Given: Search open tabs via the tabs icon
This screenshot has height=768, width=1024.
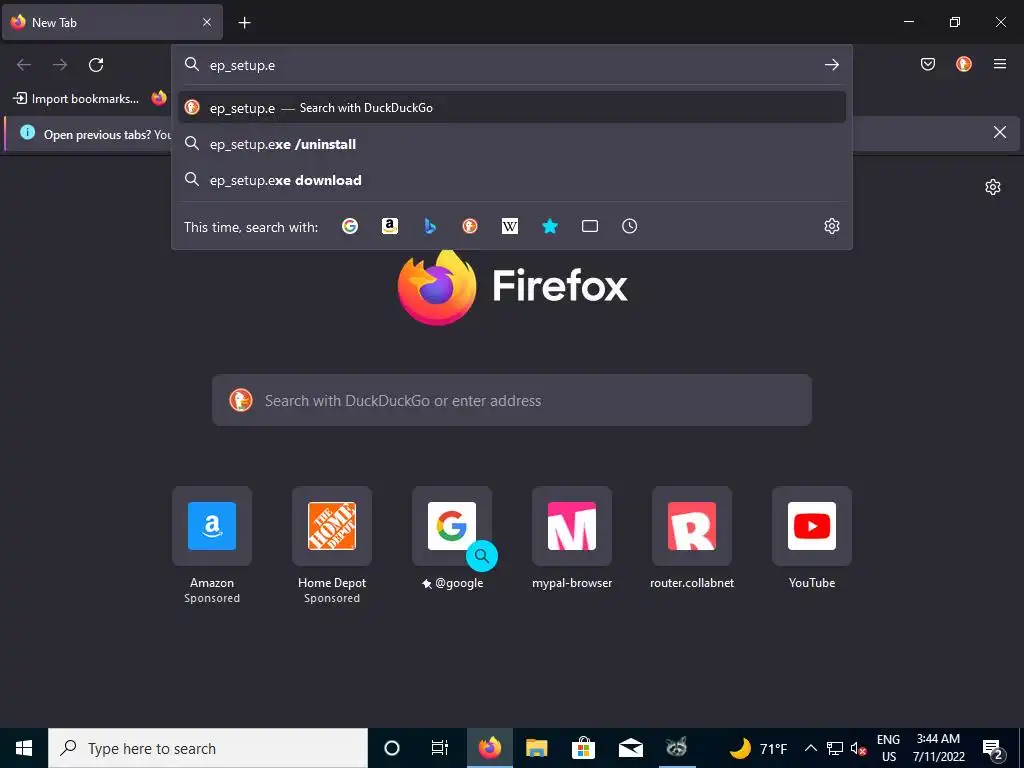Looking at the screenshot, I should pyautogui.click(x=590, y=226).
